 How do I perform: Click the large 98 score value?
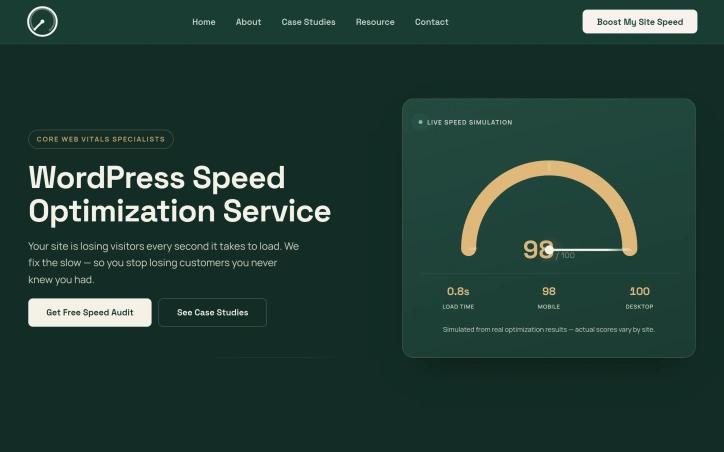coord(538,250)
